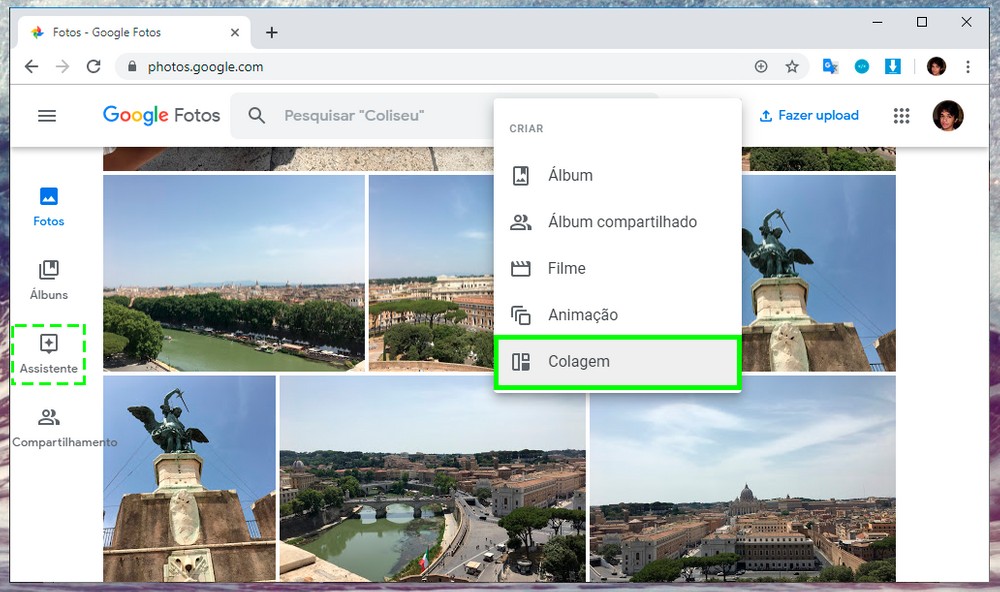Open the angel statue photo at right
1000x592 pixels.
pos(819,273)
